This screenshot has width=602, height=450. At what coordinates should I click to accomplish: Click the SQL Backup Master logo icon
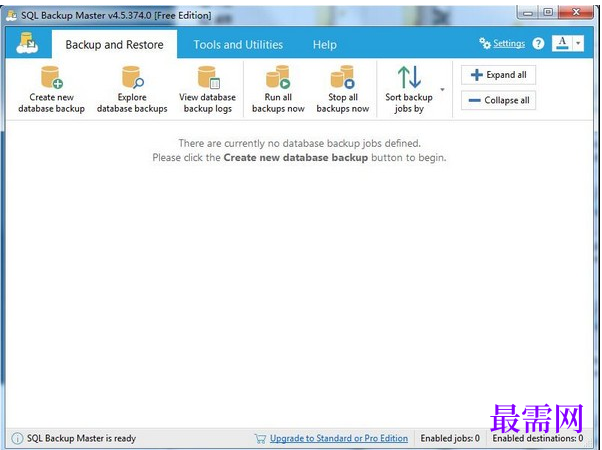coord(27,43)
